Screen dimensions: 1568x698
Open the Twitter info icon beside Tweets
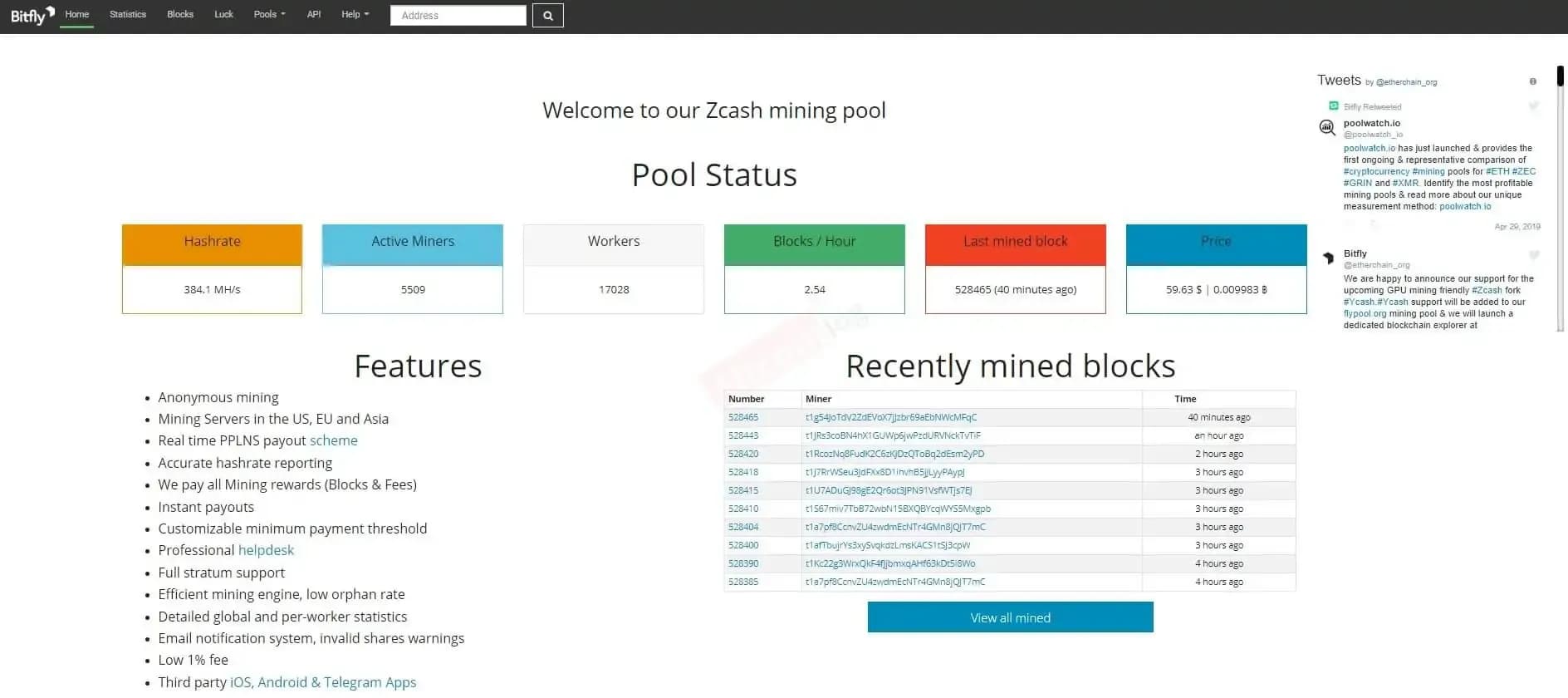point(1533,81)
